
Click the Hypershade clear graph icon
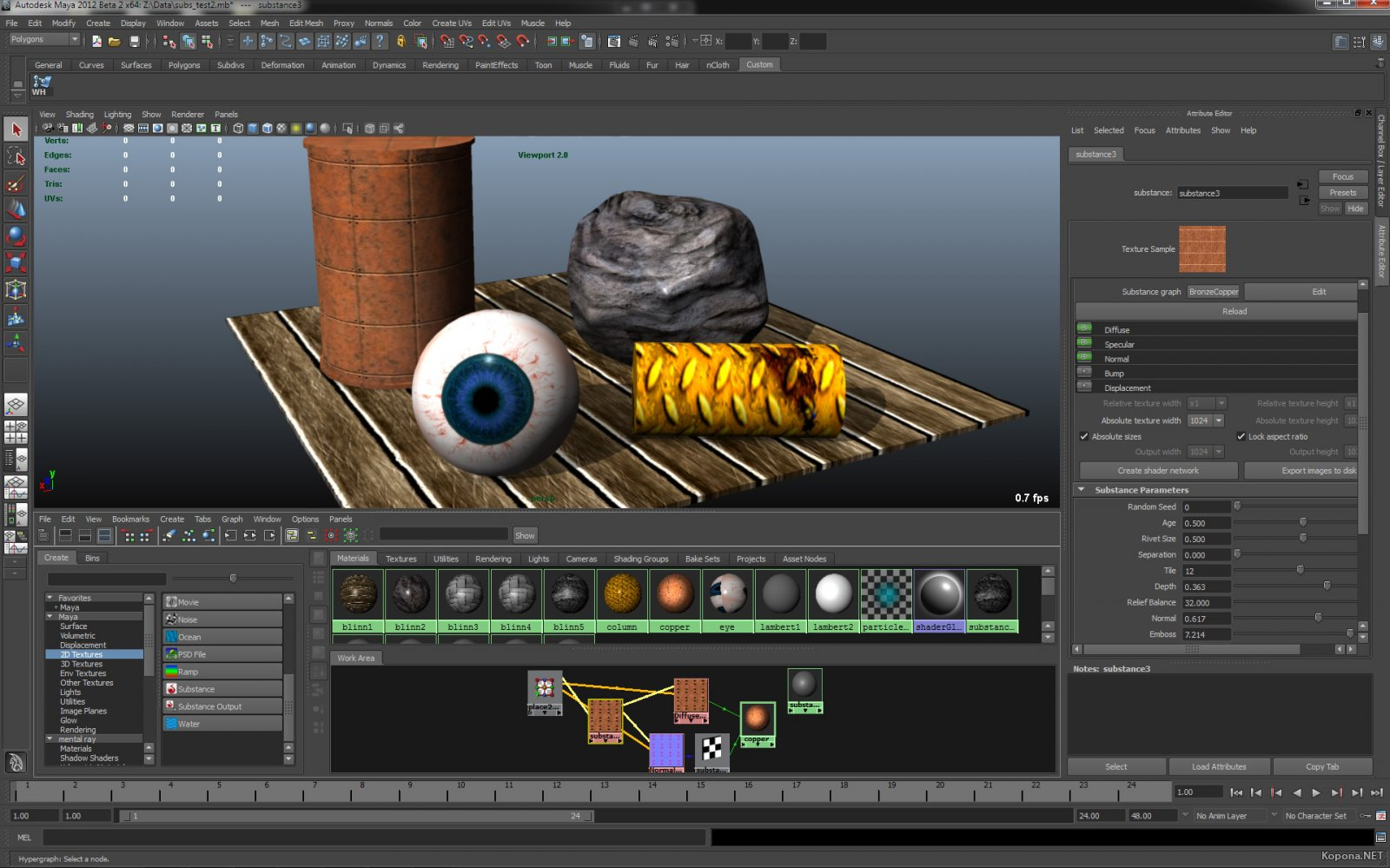169,535
